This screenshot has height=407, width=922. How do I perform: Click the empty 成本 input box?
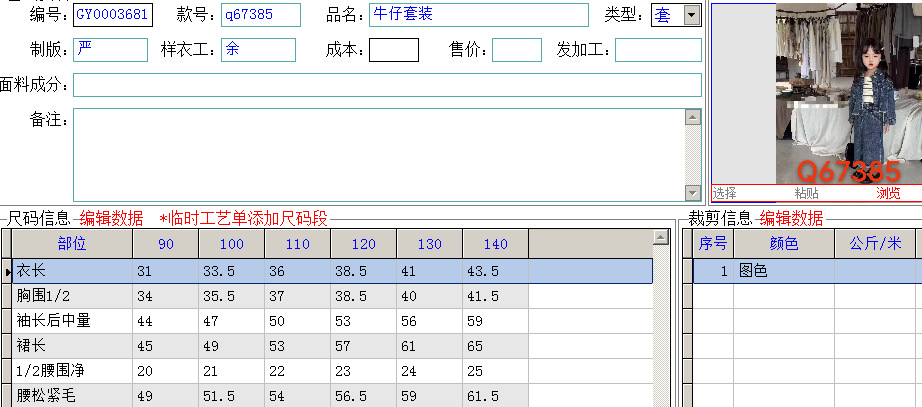click(394, 50)
